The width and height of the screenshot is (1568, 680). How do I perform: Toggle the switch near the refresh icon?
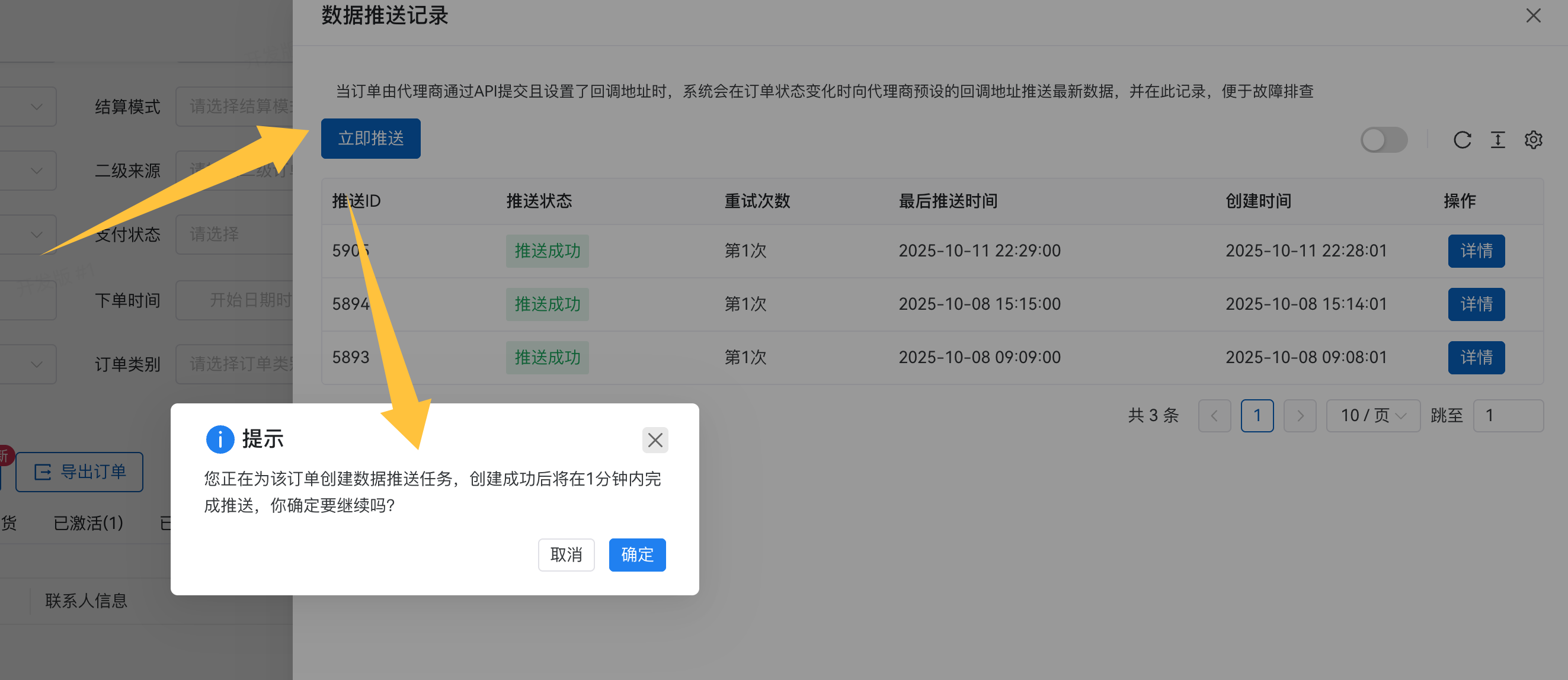pyautogui.click(x=1384, y=140)
